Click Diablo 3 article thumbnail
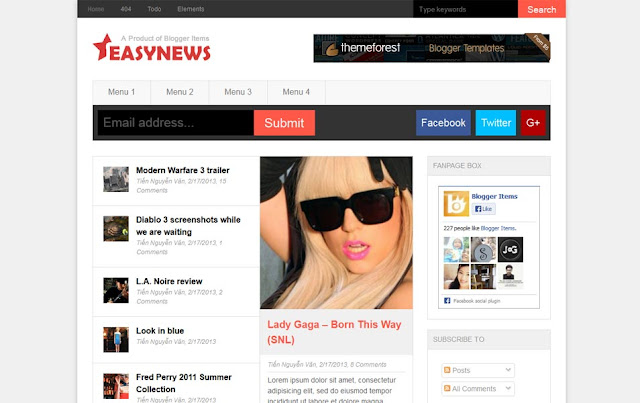Screen dimensions: 640x403 click(x=116, y=229)
